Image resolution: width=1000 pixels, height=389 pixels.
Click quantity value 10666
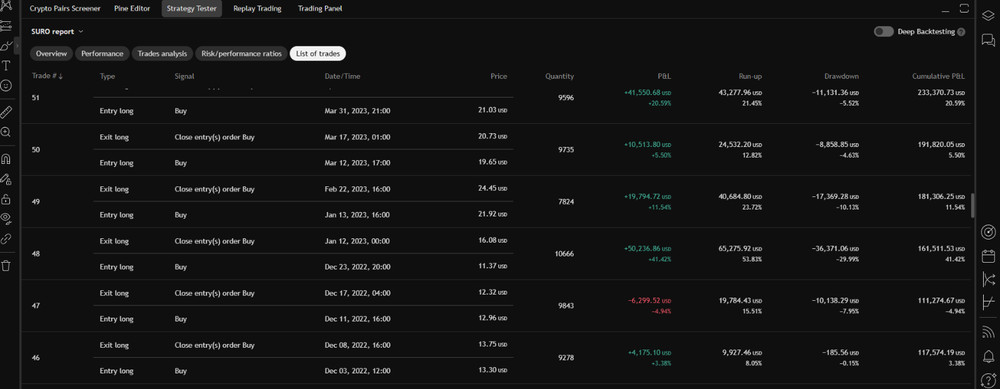click(x=564, y=254)
